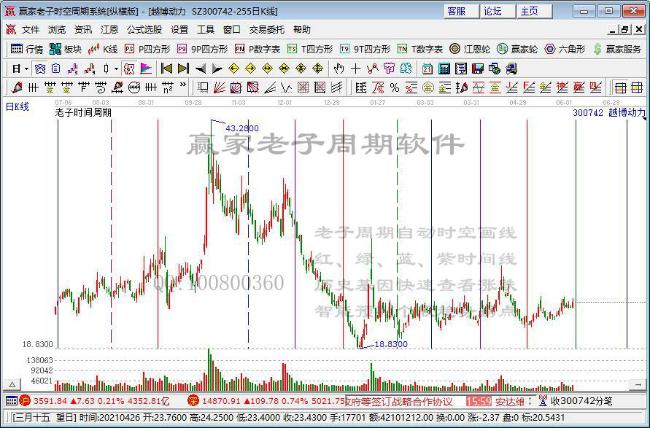Step chart backward with left black arrow

pyautogui.click(x=200, y=68)
